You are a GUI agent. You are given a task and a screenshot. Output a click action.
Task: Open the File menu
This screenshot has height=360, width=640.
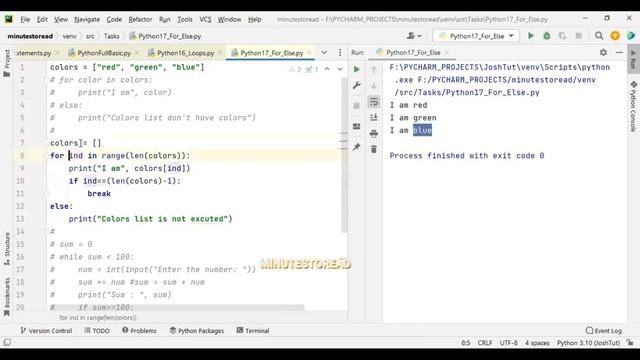(25, 19)
